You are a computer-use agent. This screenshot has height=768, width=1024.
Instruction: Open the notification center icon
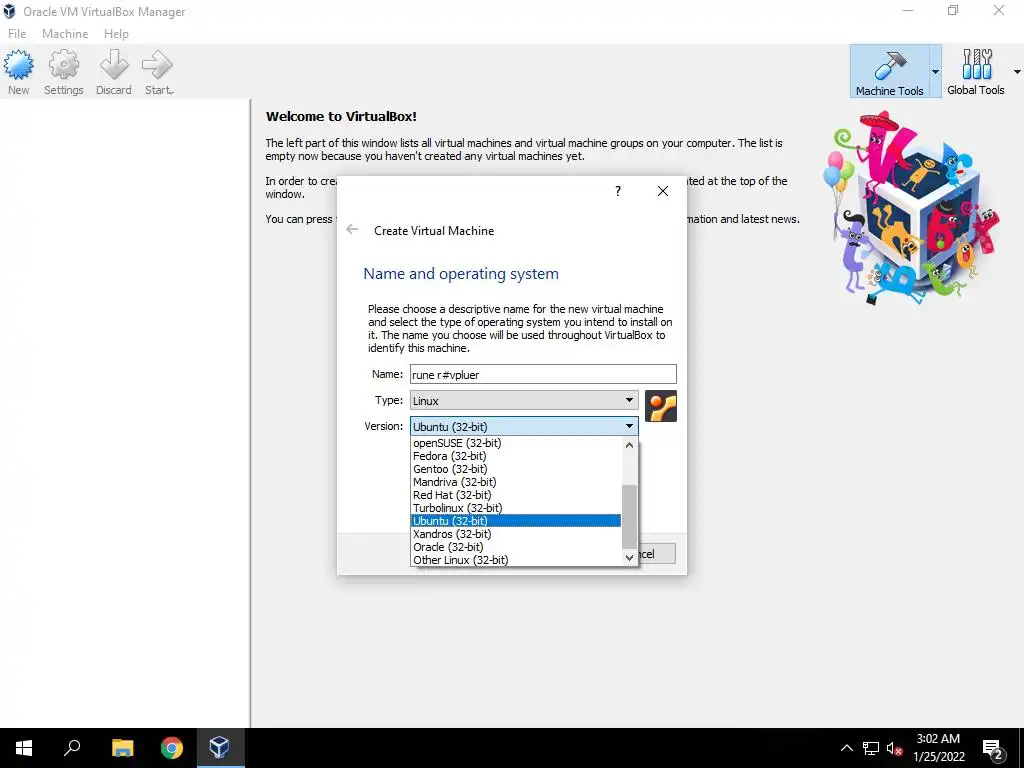[993, 749]
